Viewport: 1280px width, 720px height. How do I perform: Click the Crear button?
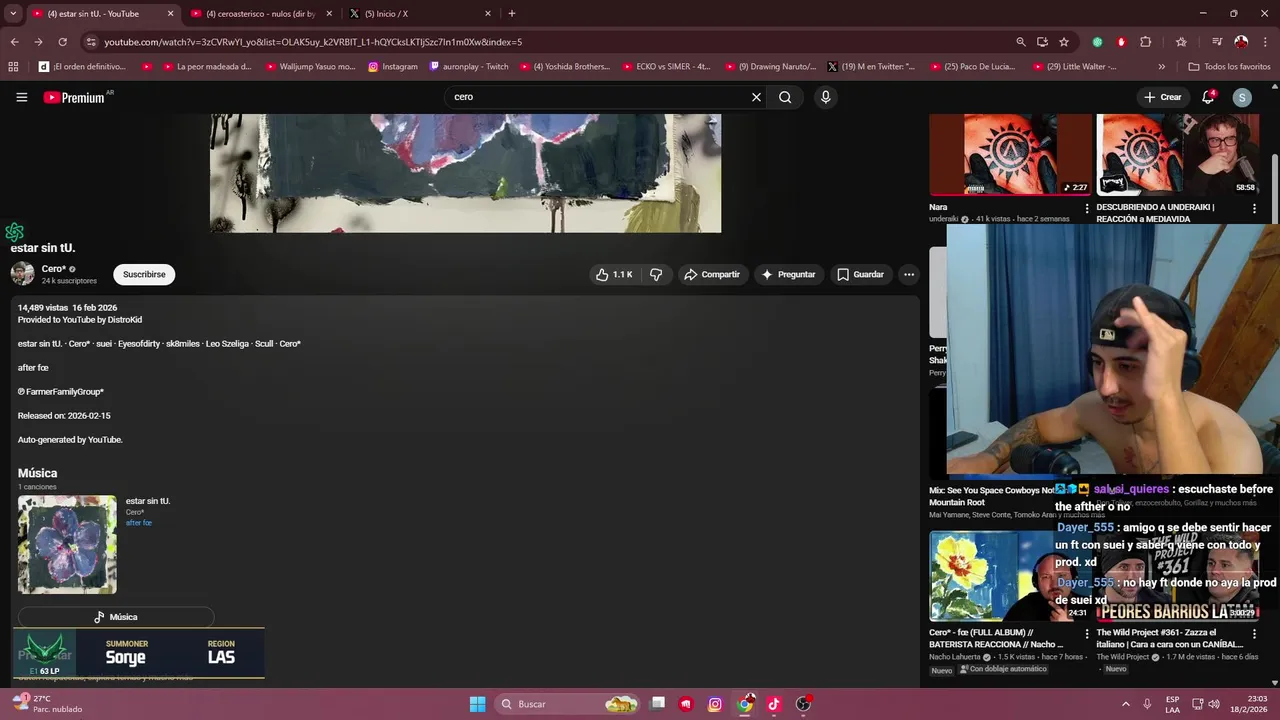tap(1163, 97)
